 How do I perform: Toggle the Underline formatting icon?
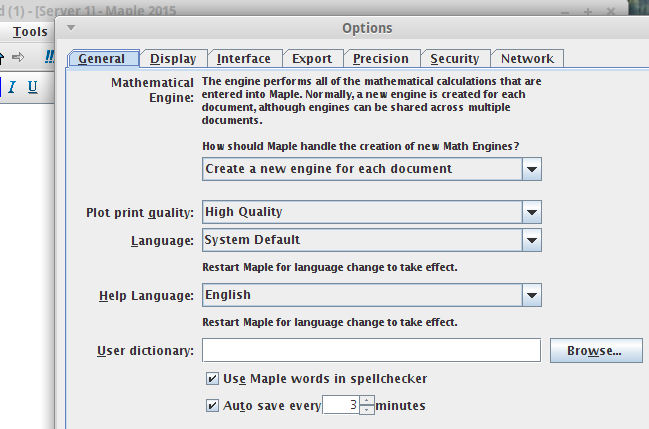click(x=33, y=87)
